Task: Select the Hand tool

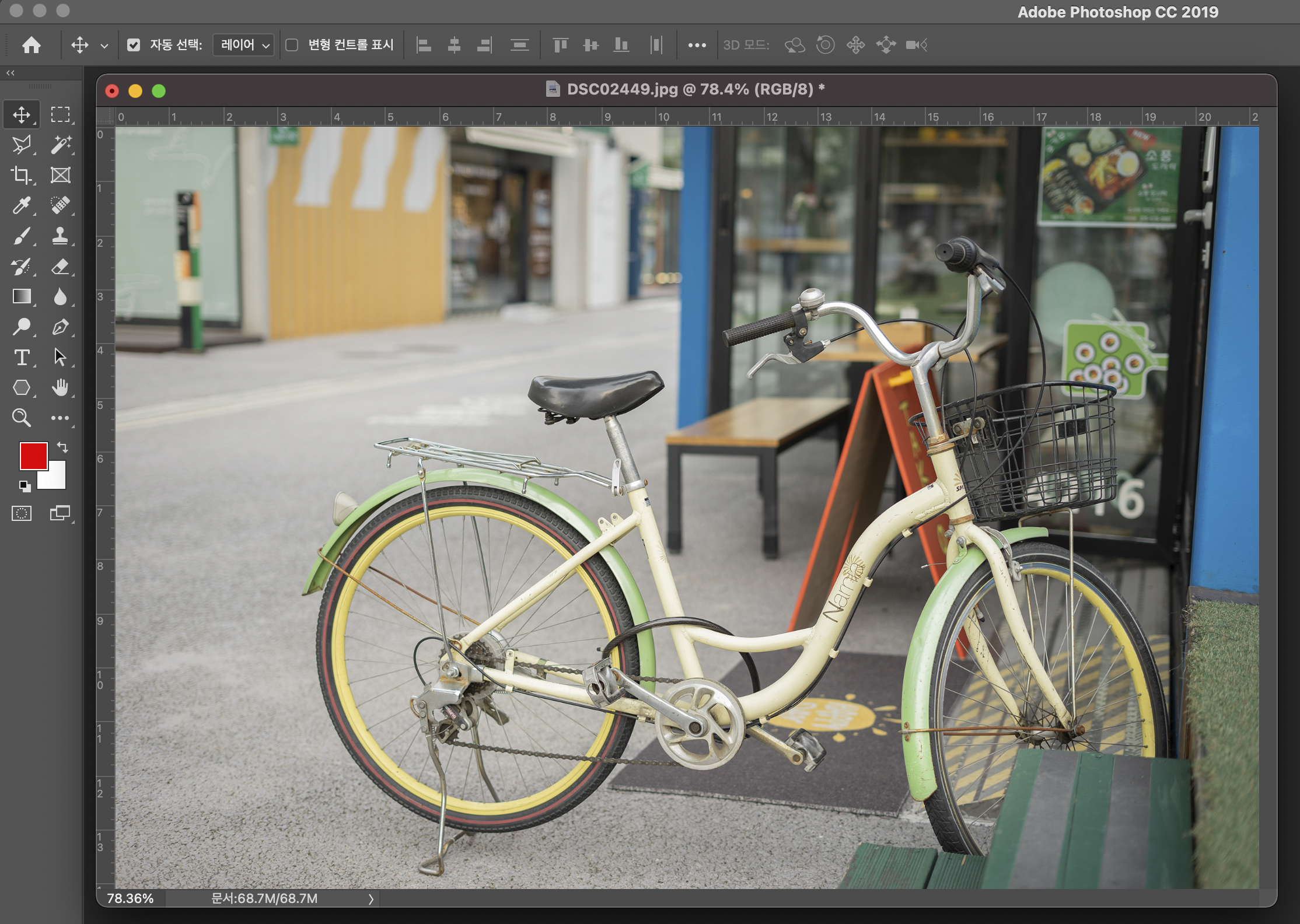Action: [61, 387]
